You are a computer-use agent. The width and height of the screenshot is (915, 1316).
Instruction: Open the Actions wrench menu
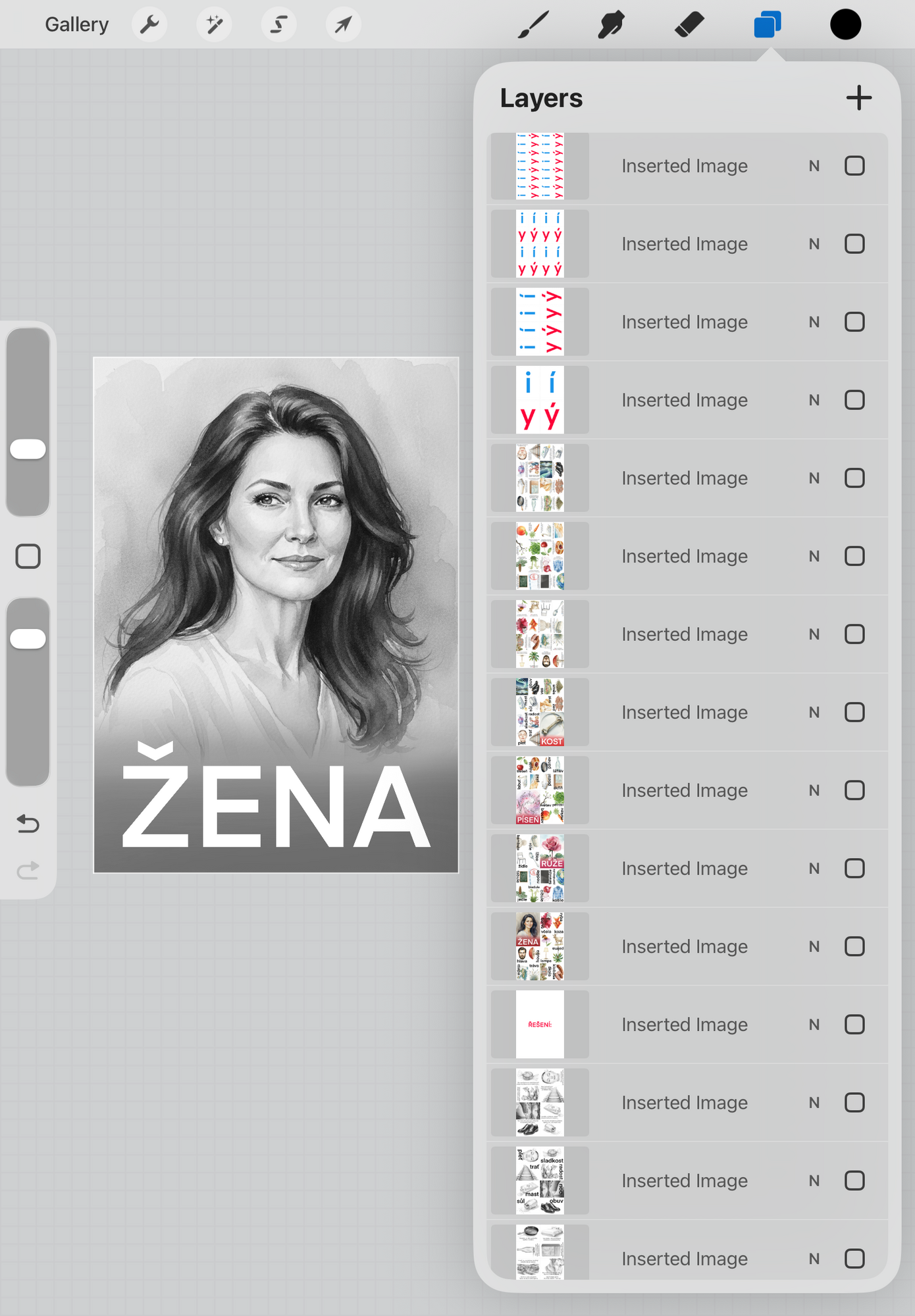(149, 25)
